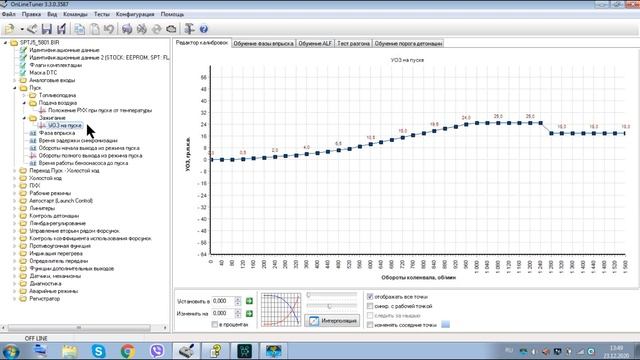Select the Лямбда-регулирование folder
The image size is (640, 360).
tap(58, 224)
